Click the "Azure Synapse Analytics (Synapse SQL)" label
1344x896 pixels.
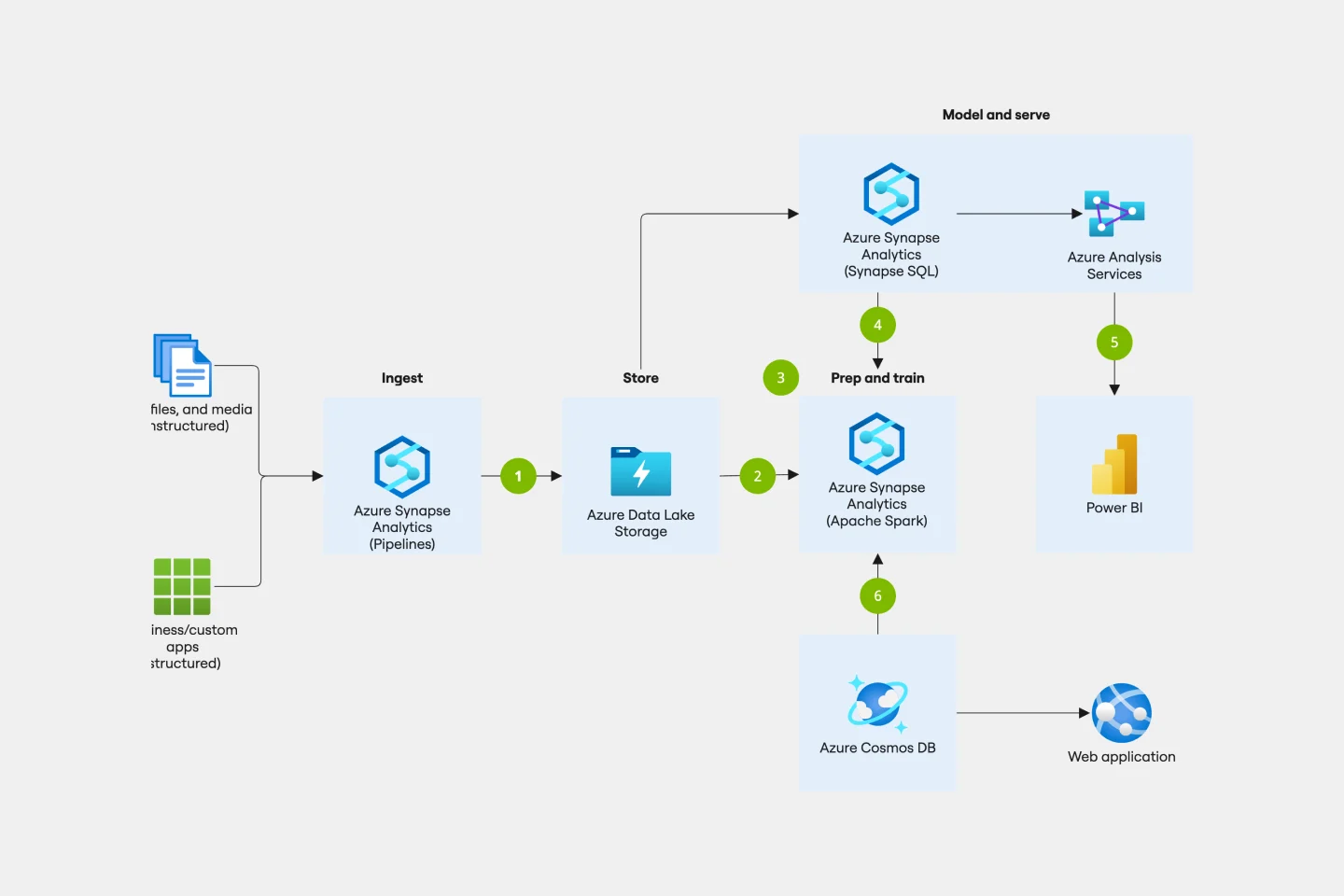(x=891, y=255)
